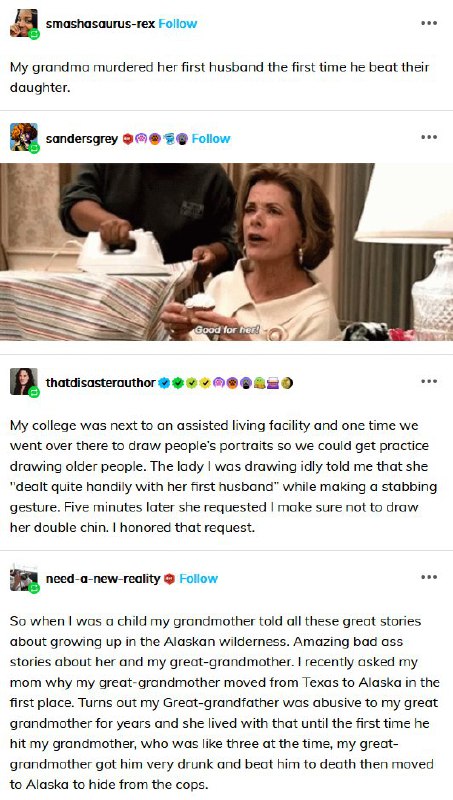Follow need-a-new-reality
This screenshot has width=453, height=800.
[198, 579]
